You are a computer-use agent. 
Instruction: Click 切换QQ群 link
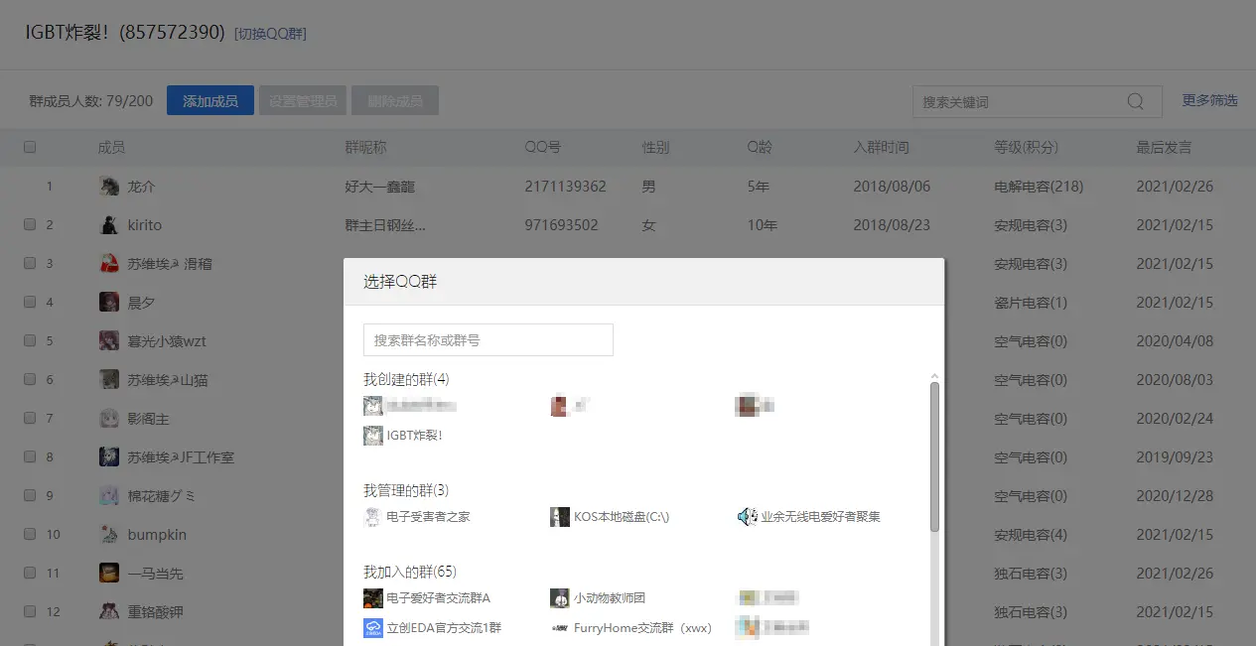tap(270, 34)
